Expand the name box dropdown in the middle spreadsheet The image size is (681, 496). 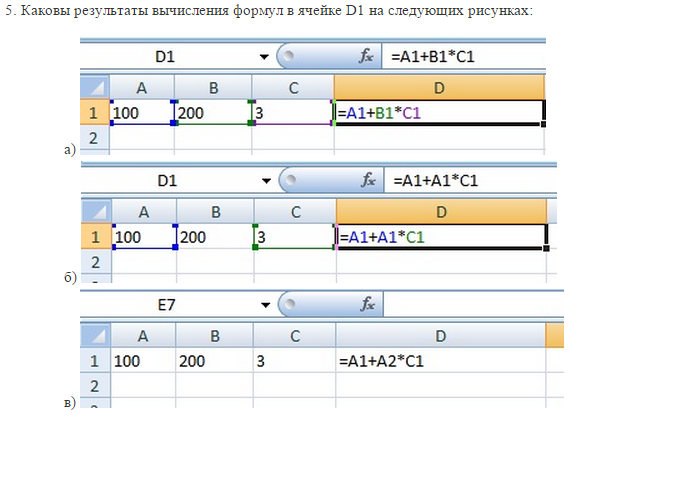266,181
